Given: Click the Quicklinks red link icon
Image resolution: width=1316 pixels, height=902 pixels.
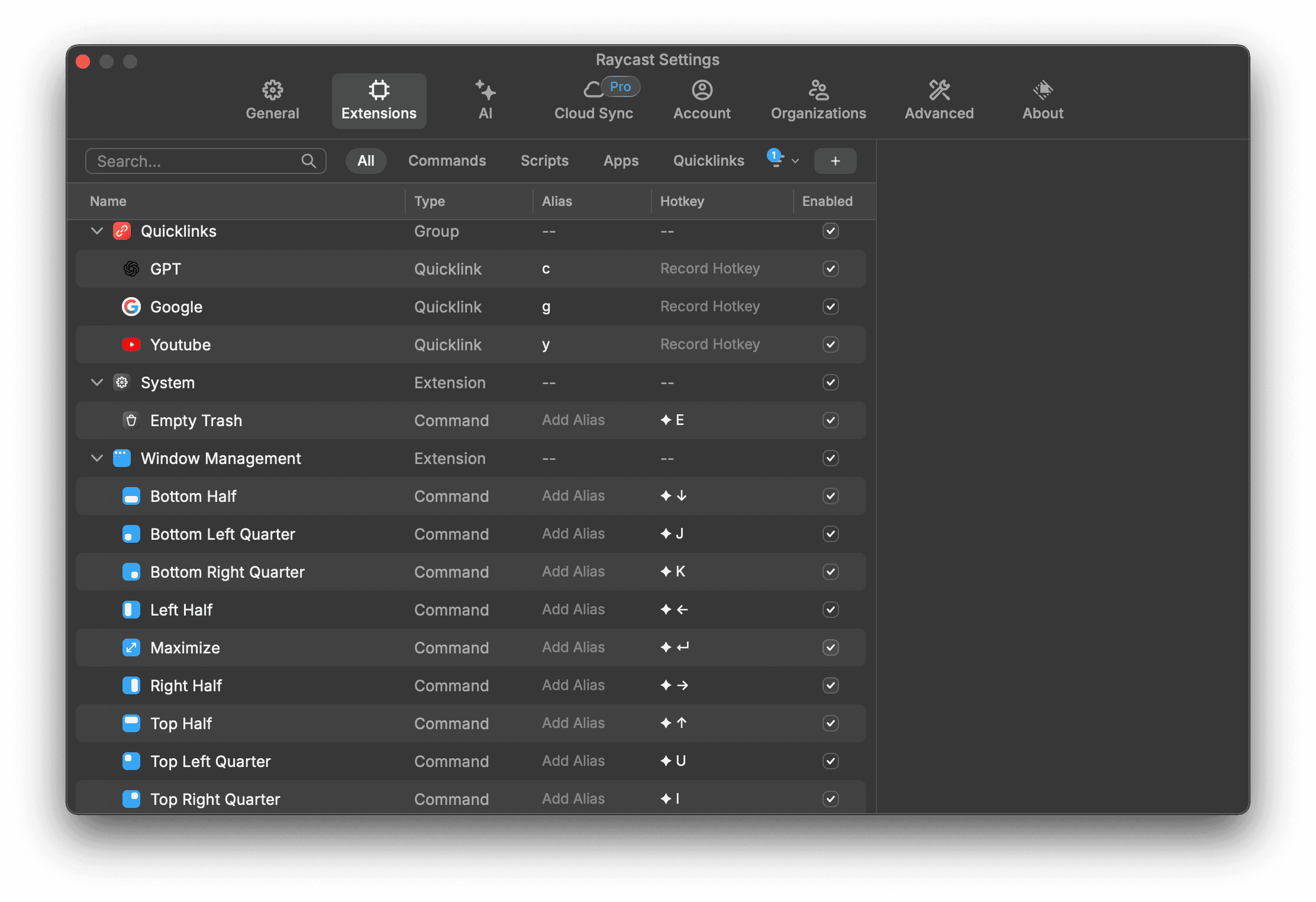Looking at the screenshot, I should click(122, 231).
